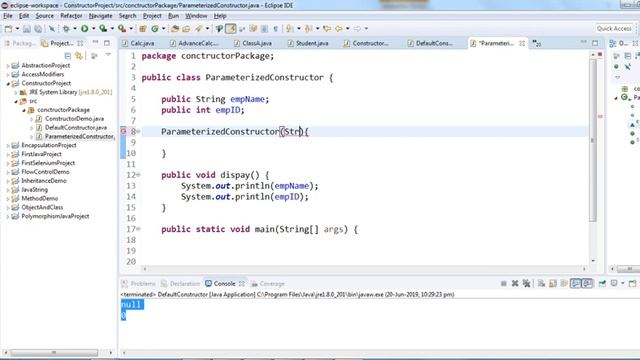
Task: Open dropdown next to Run button
Action: (x=93, y=29)
